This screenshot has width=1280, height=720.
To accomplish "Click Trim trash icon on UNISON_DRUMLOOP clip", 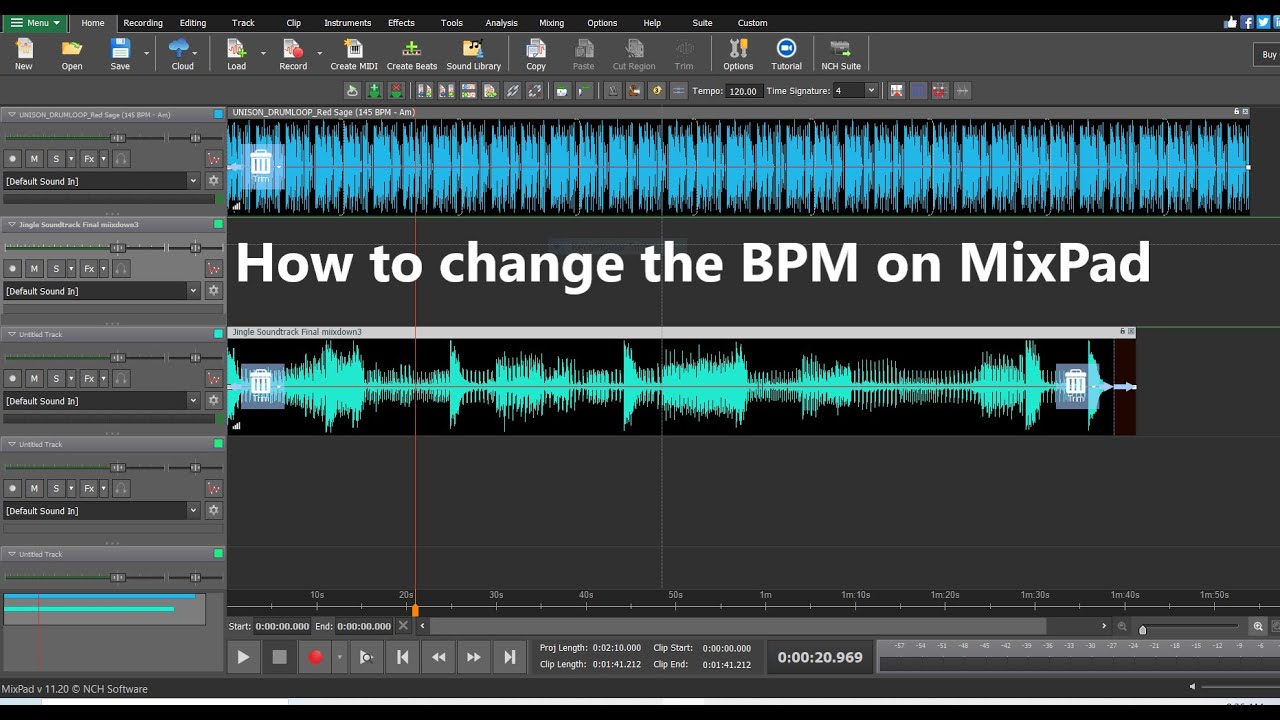I will (x=261, y=165).
